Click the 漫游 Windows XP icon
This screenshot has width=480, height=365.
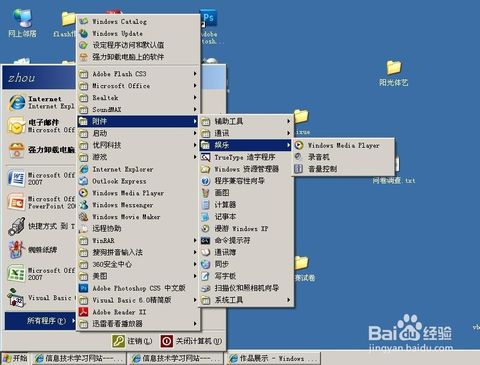click(206, 229)
